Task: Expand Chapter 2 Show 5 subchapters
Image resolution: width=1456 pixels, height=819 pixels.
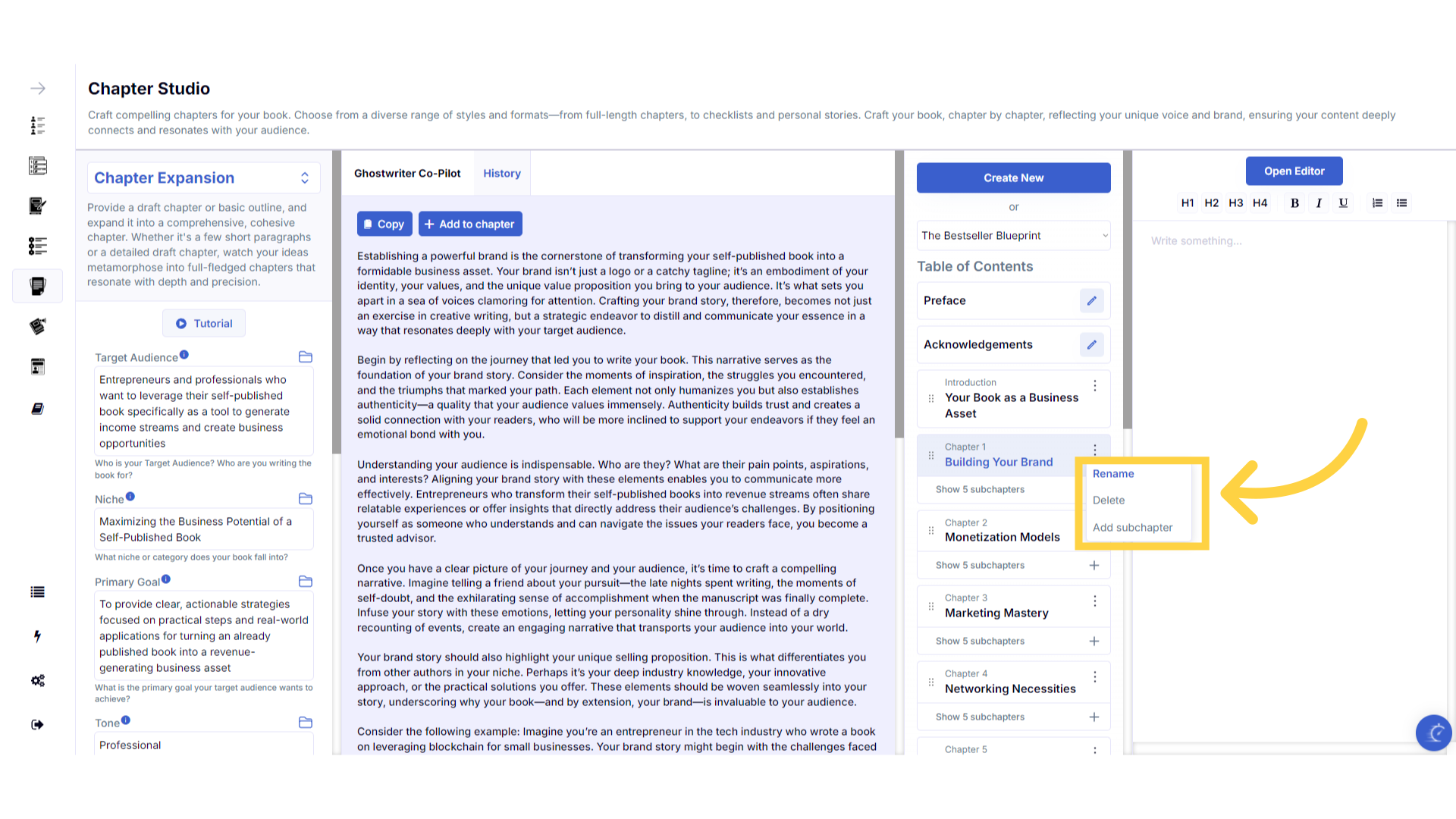Action: tap(980, 566)
